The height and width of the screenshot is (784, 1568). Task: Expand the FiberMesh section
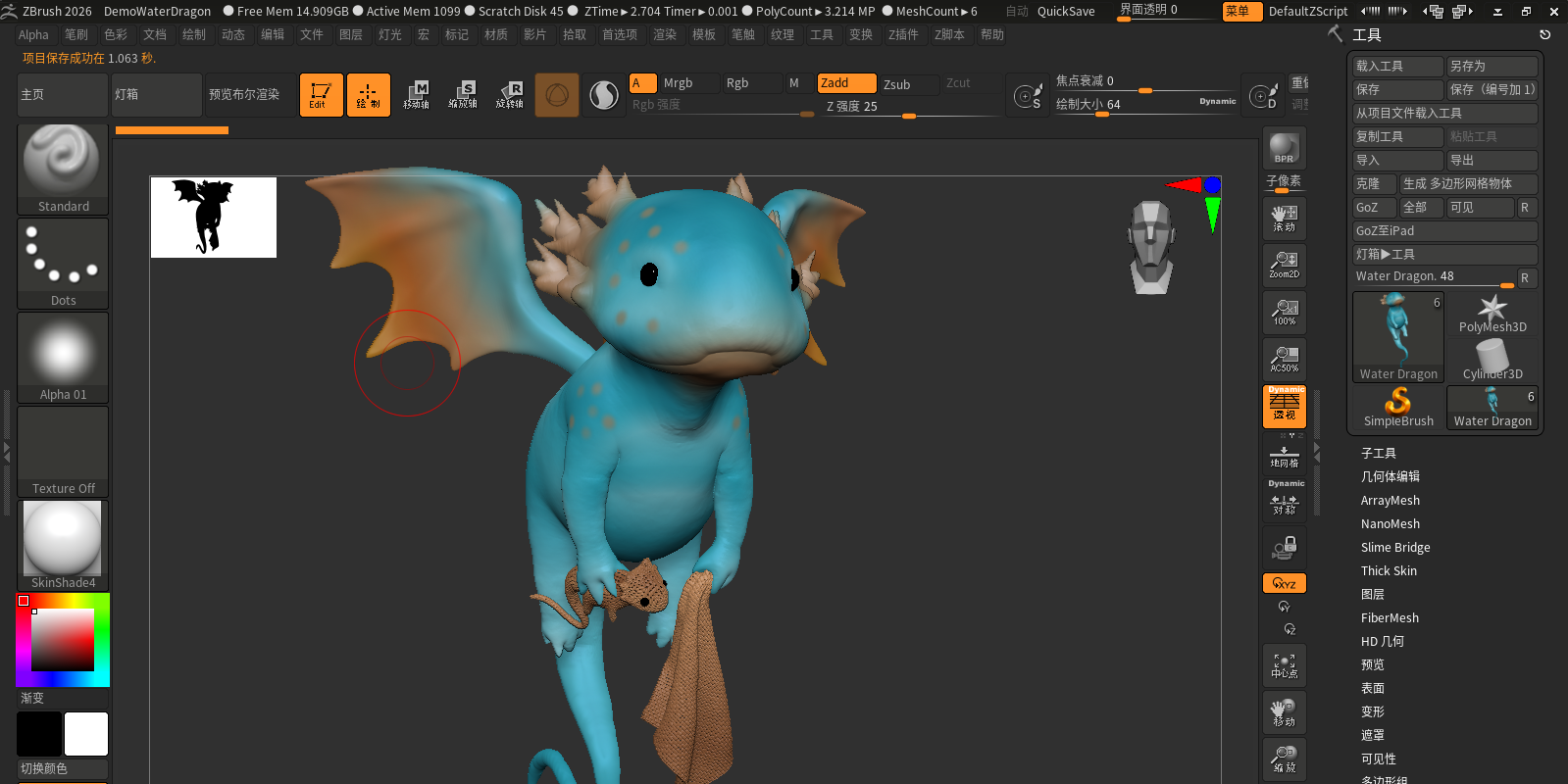coord(1390,617)
